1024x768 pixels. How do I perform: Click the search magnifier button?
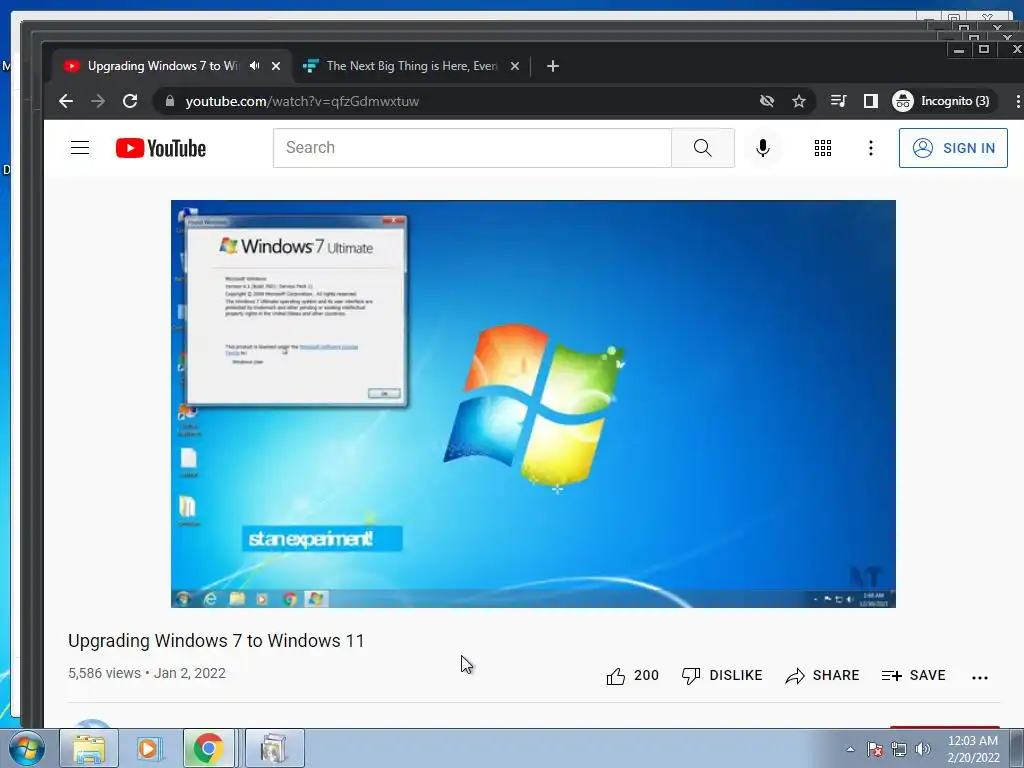pos(703,148)
